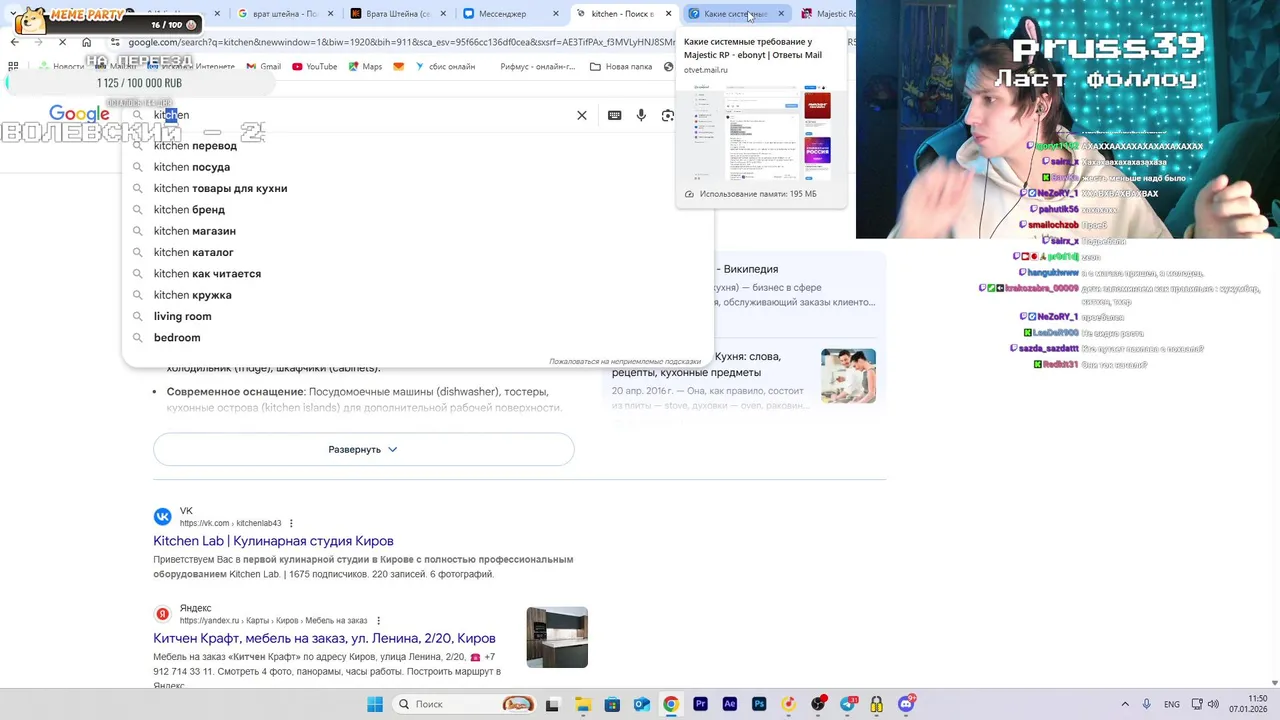1280x720 pixels.
Task: Close the Мессенджер tab
Action: pos(556,14)
